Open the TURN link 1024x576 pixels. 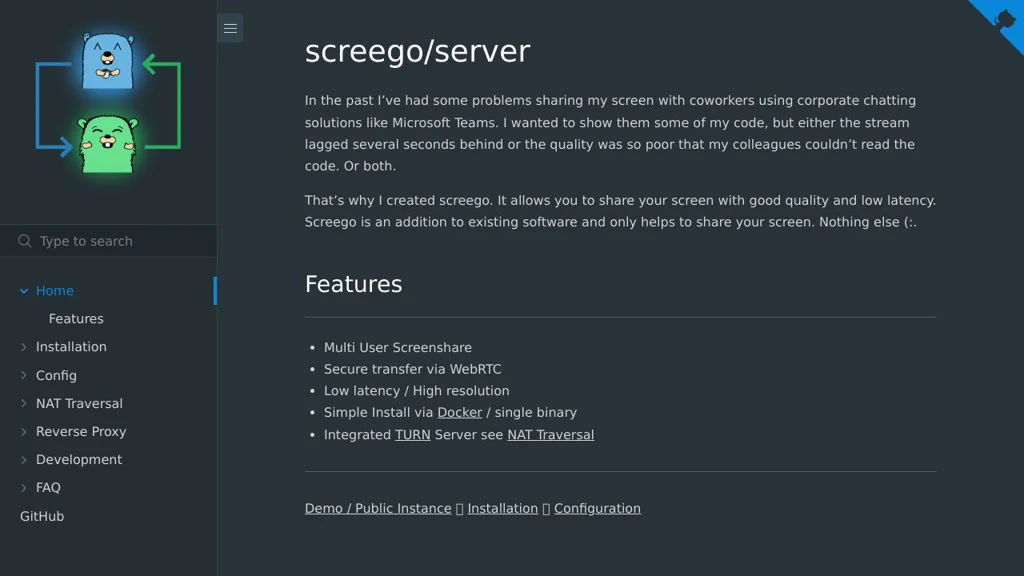412,435
